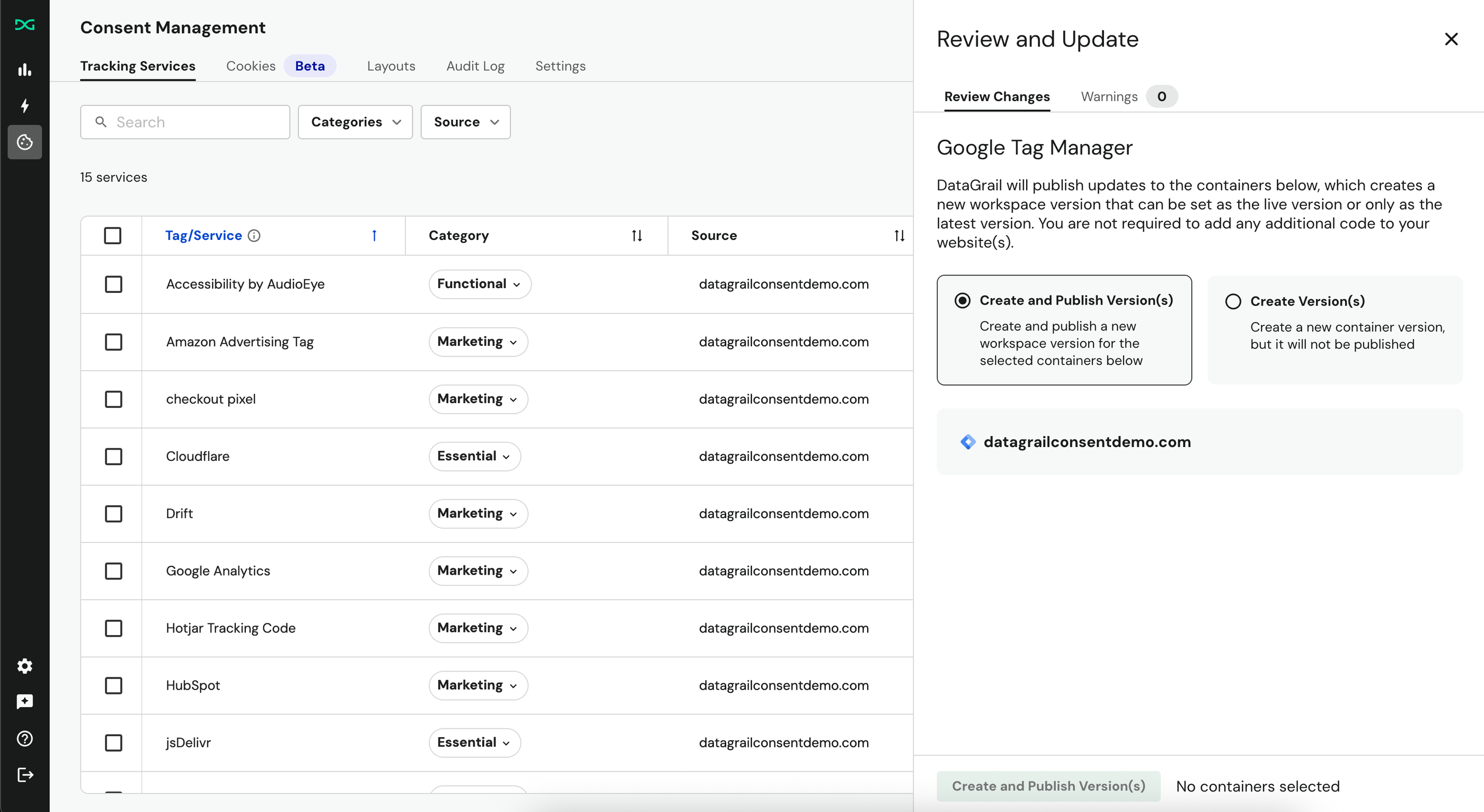This screenshot has height=812, width=1484.
Task: Check the Amazon Advertising Tag row
Action: coord(113,342)
